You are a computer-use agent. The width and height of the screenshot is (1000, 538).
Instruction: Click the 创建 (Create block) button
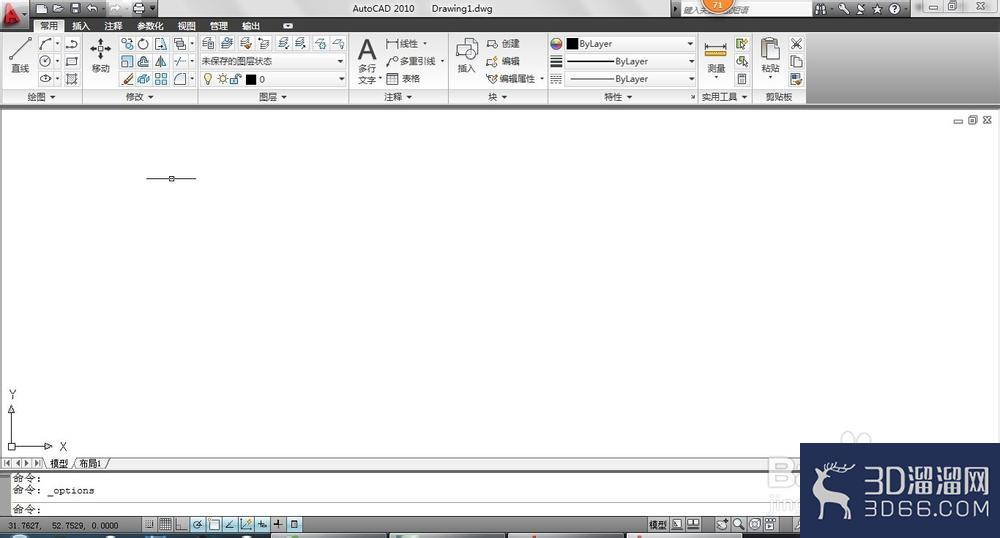click(x=503, y=43)
